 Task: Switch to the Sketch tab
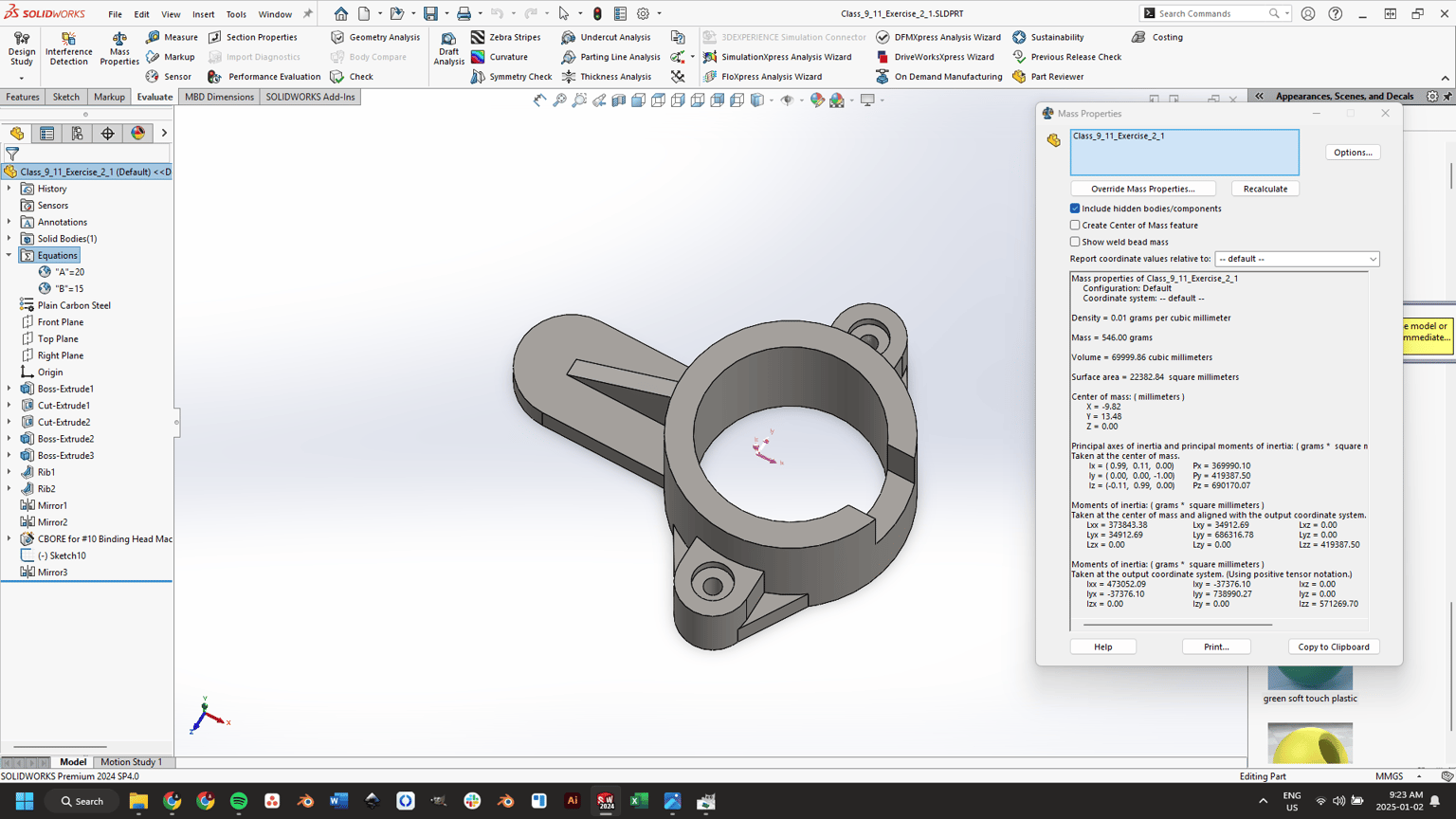coord(66,97)
